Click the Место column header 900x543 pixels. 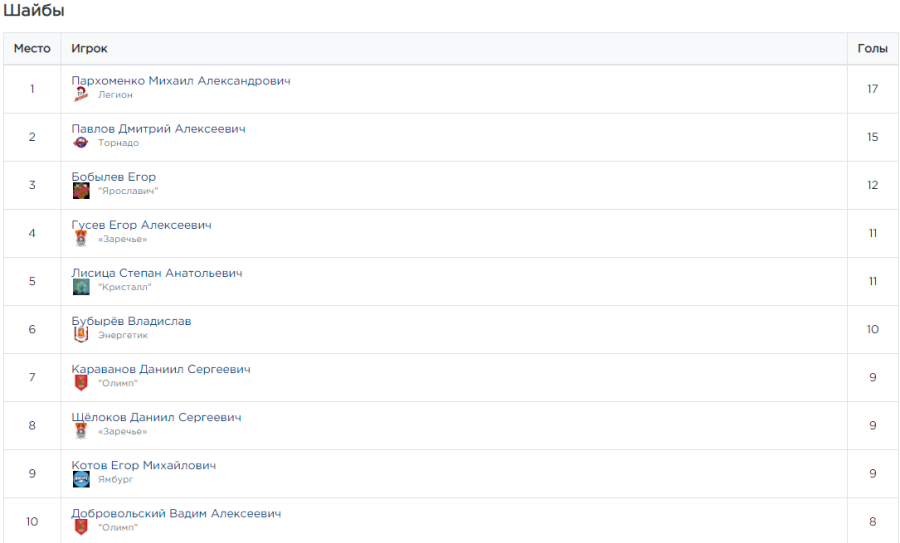pyautogui.click(x=32, y=49)
